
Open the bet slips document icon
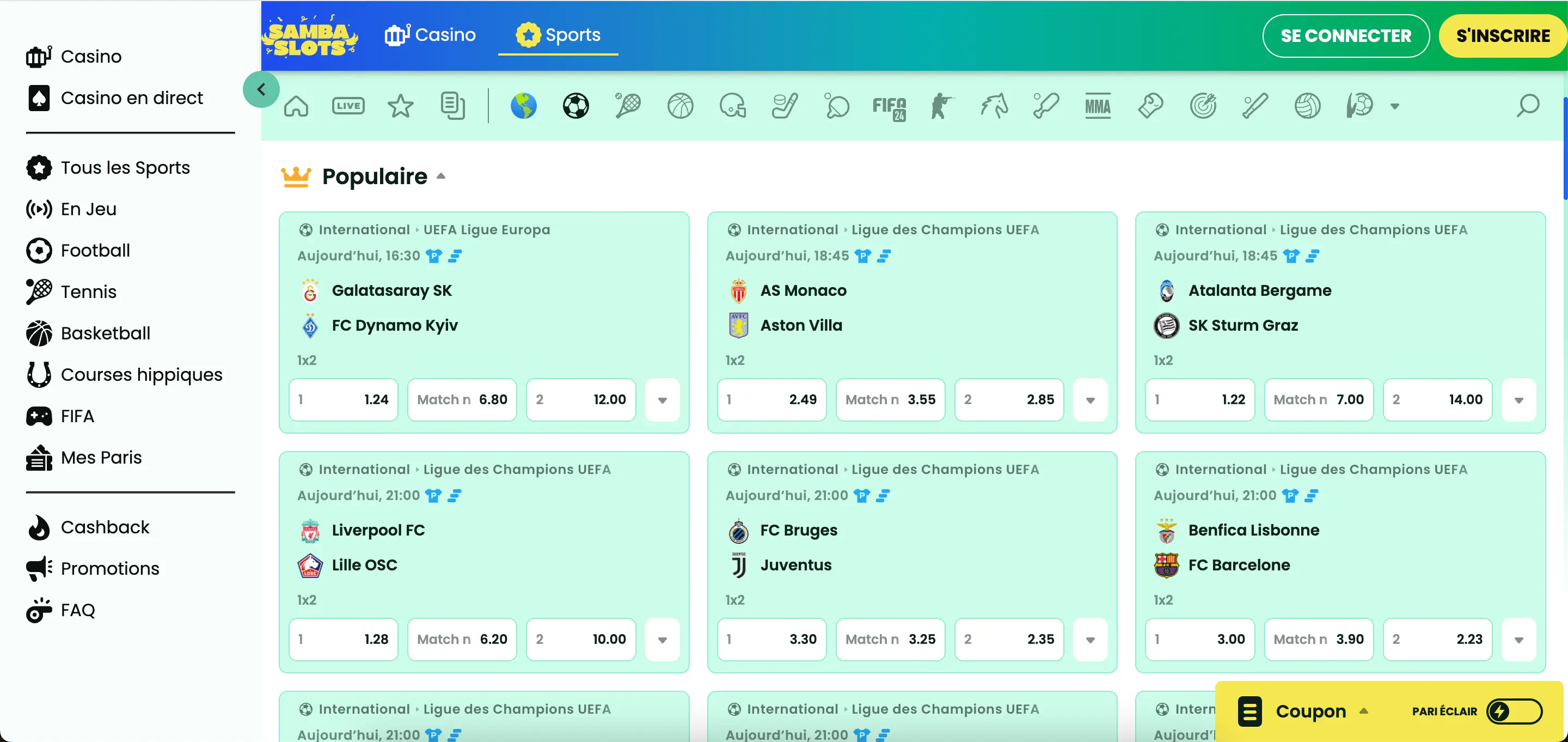tap(453, 106)
